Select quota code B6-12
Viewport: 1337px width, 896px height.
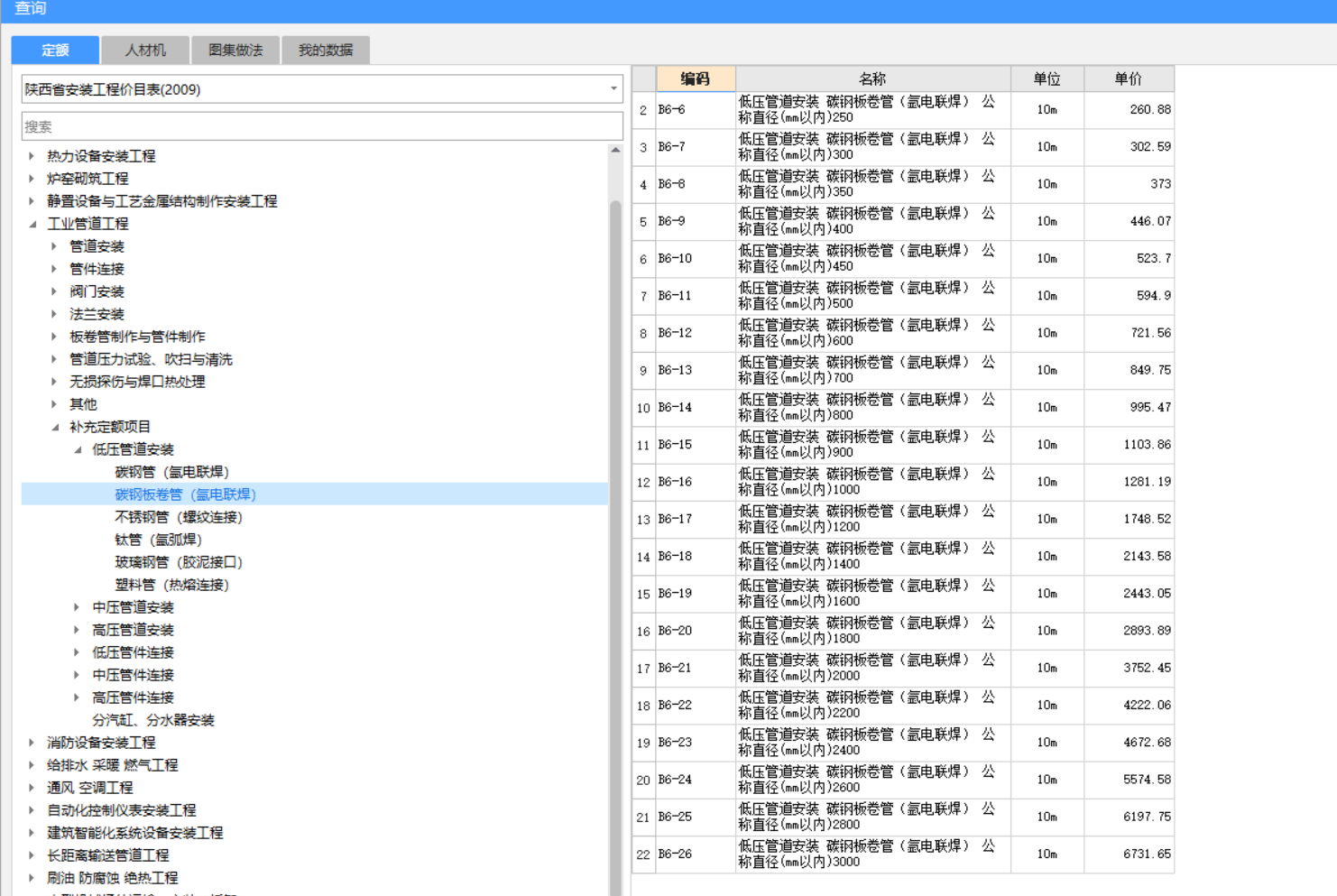point(696,333)
